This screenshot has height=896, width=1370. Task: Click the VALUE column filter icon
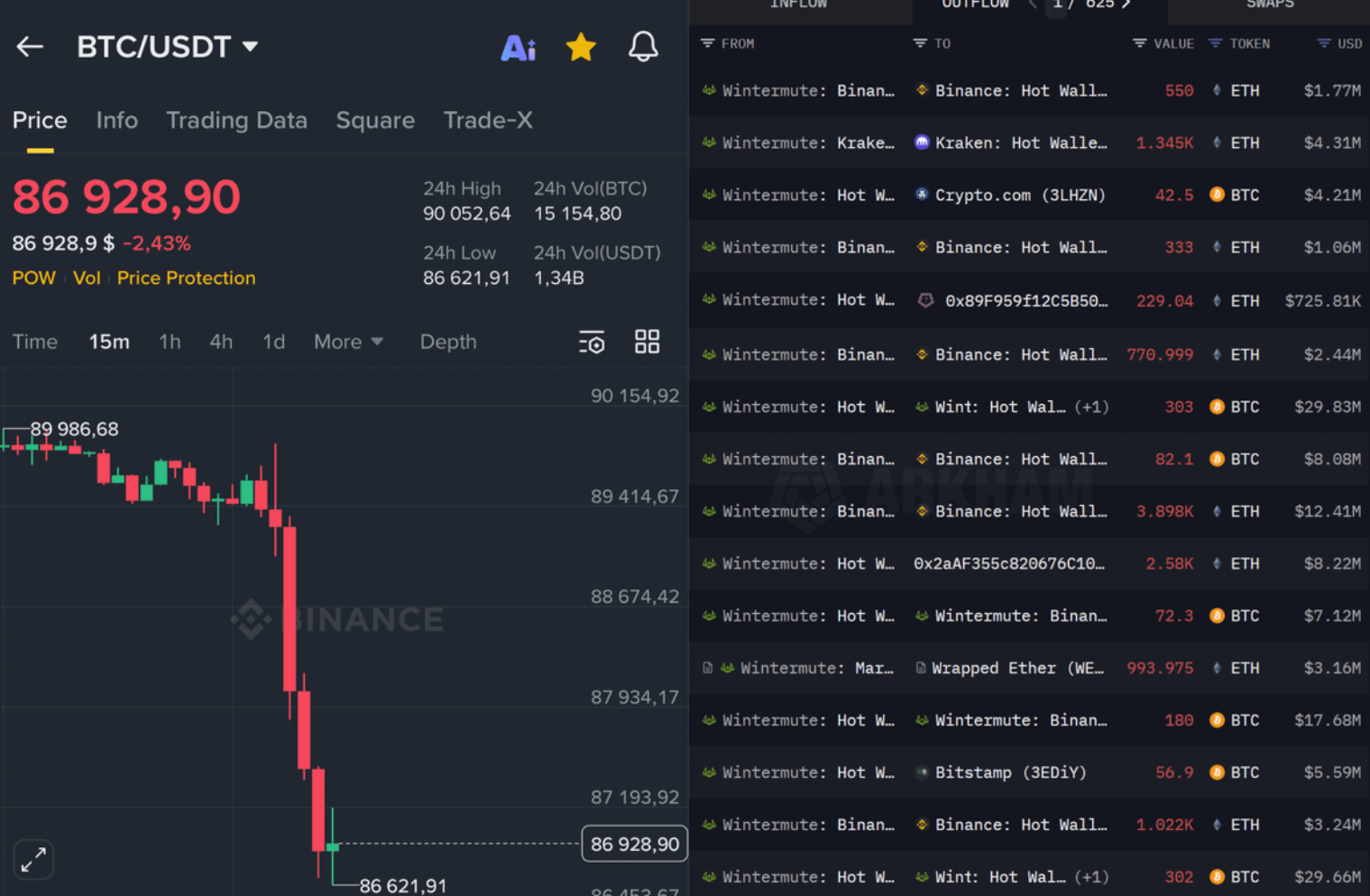pos(1140,43)
